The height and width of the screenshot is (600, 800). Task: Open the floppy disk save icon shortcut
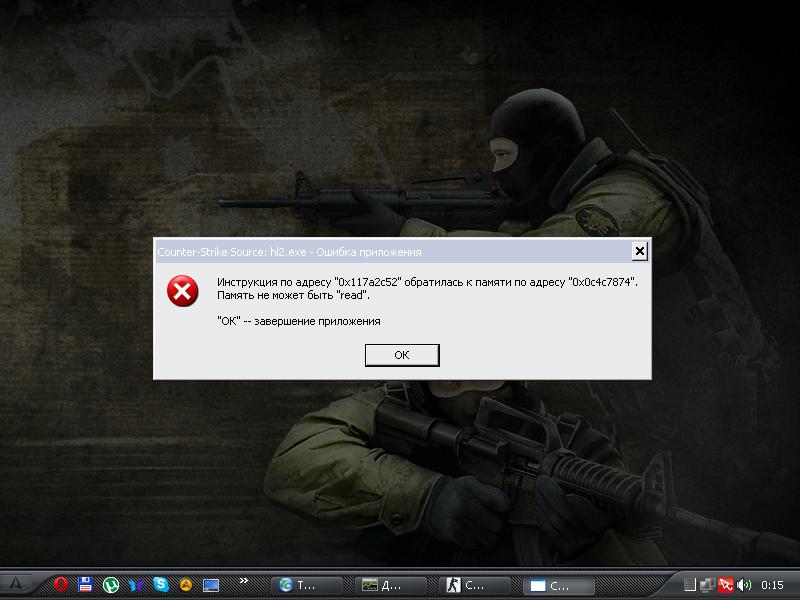click(85, 585)
